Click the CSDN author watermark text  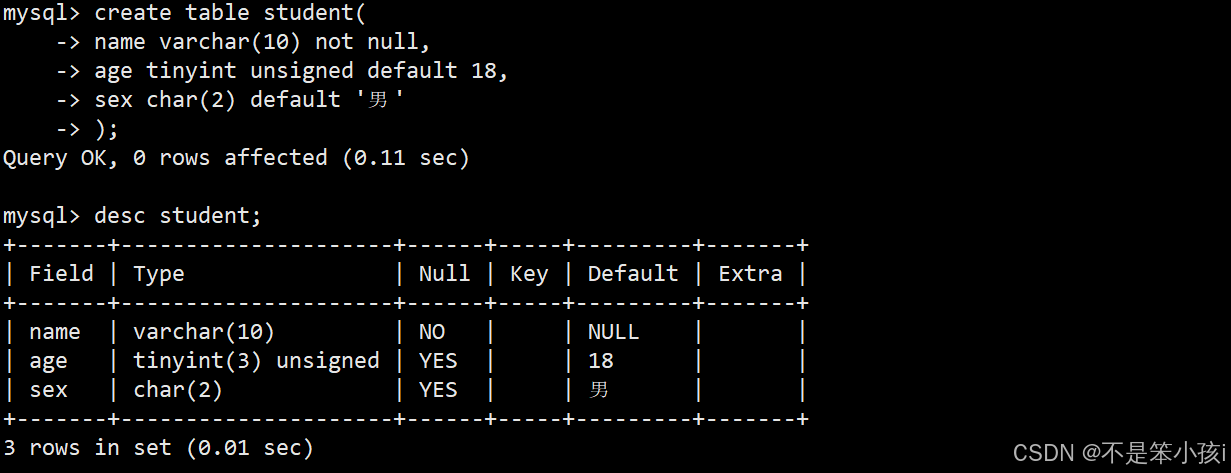1120,453
